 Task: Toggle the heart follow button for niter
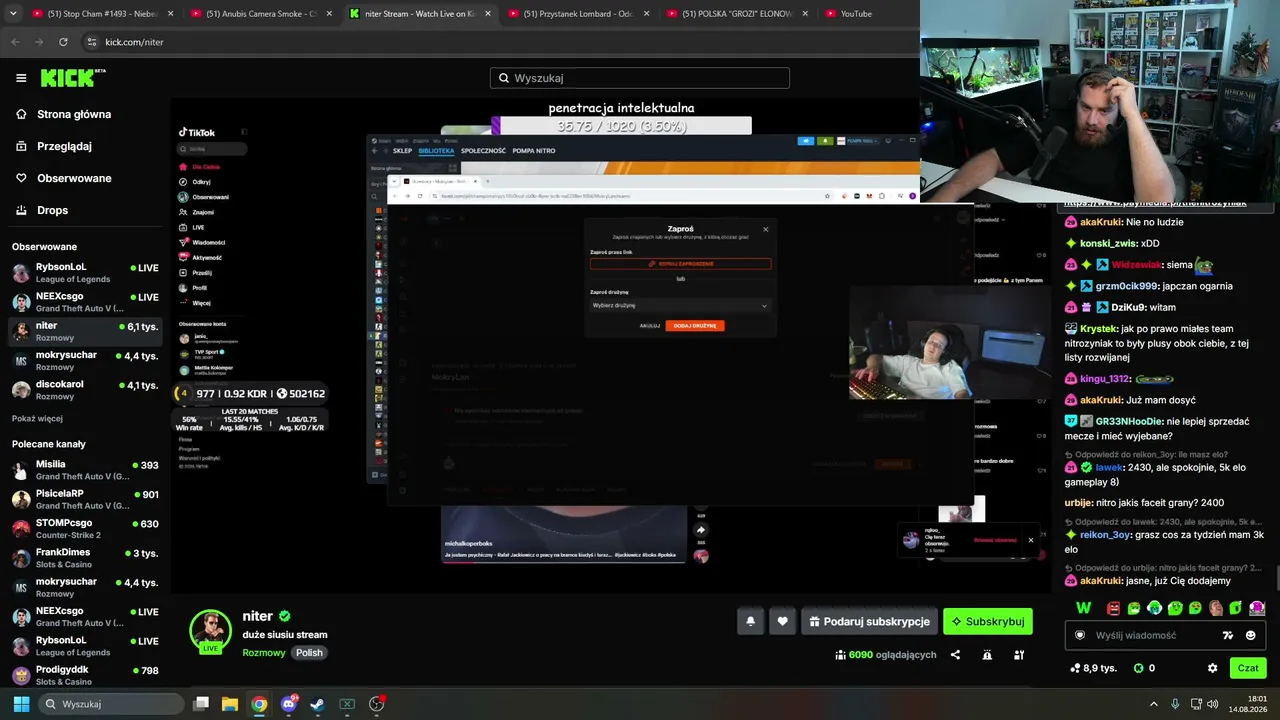(782, 621)
